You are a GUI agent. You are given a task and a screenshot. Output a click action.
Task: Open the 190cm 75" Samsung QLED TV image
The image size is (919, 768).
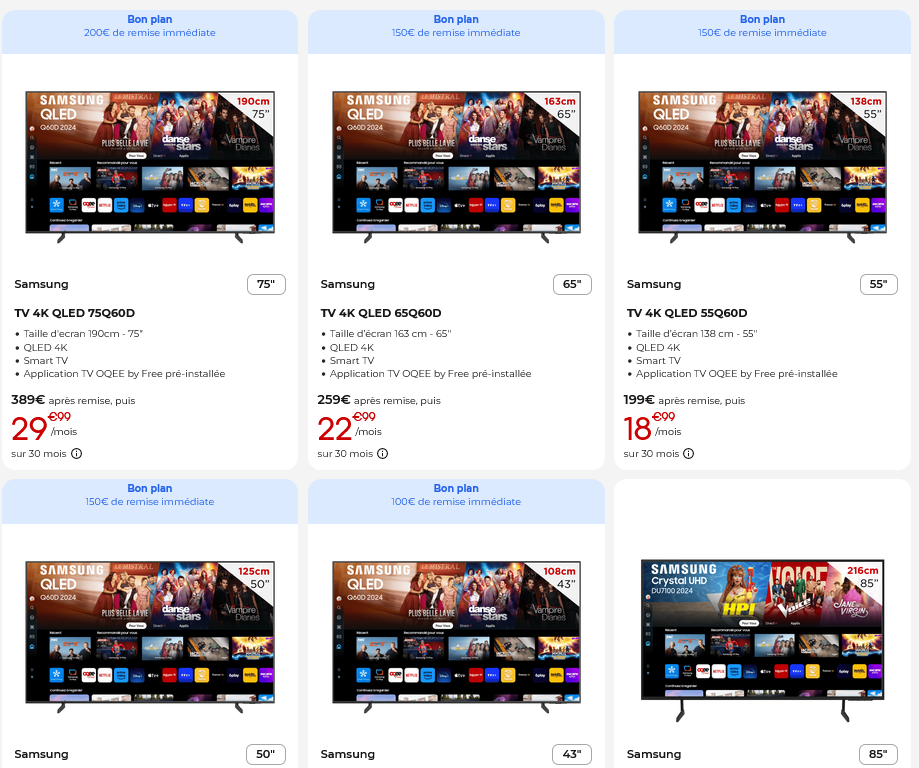click(x=150, y=166)
